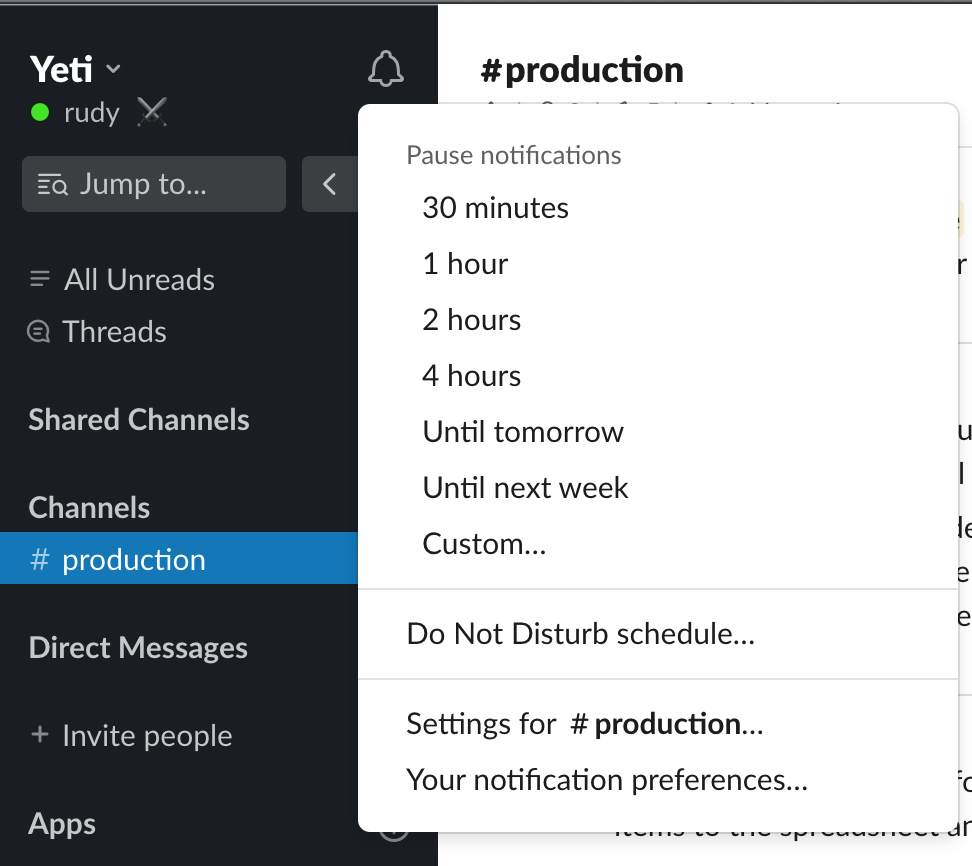Open the Yeti workspace dropdown

[75, 69]
